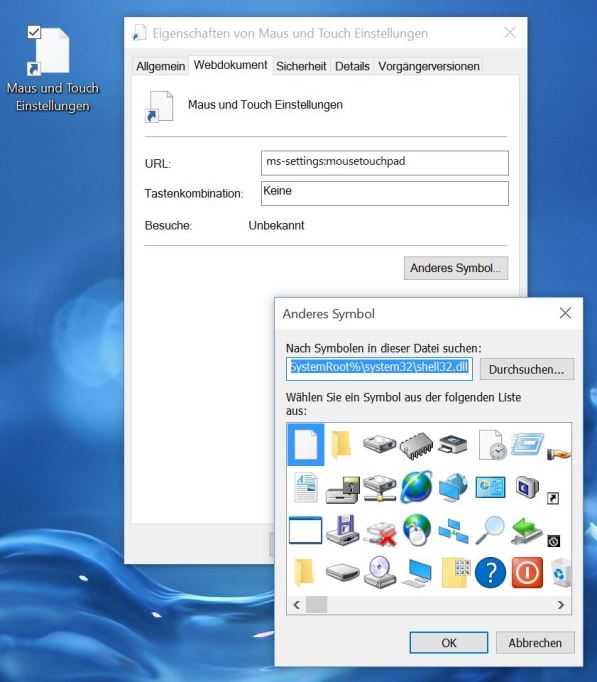Select the flat removable drive icon in bottom row
597x682 pixels.
tap(343, 572)
